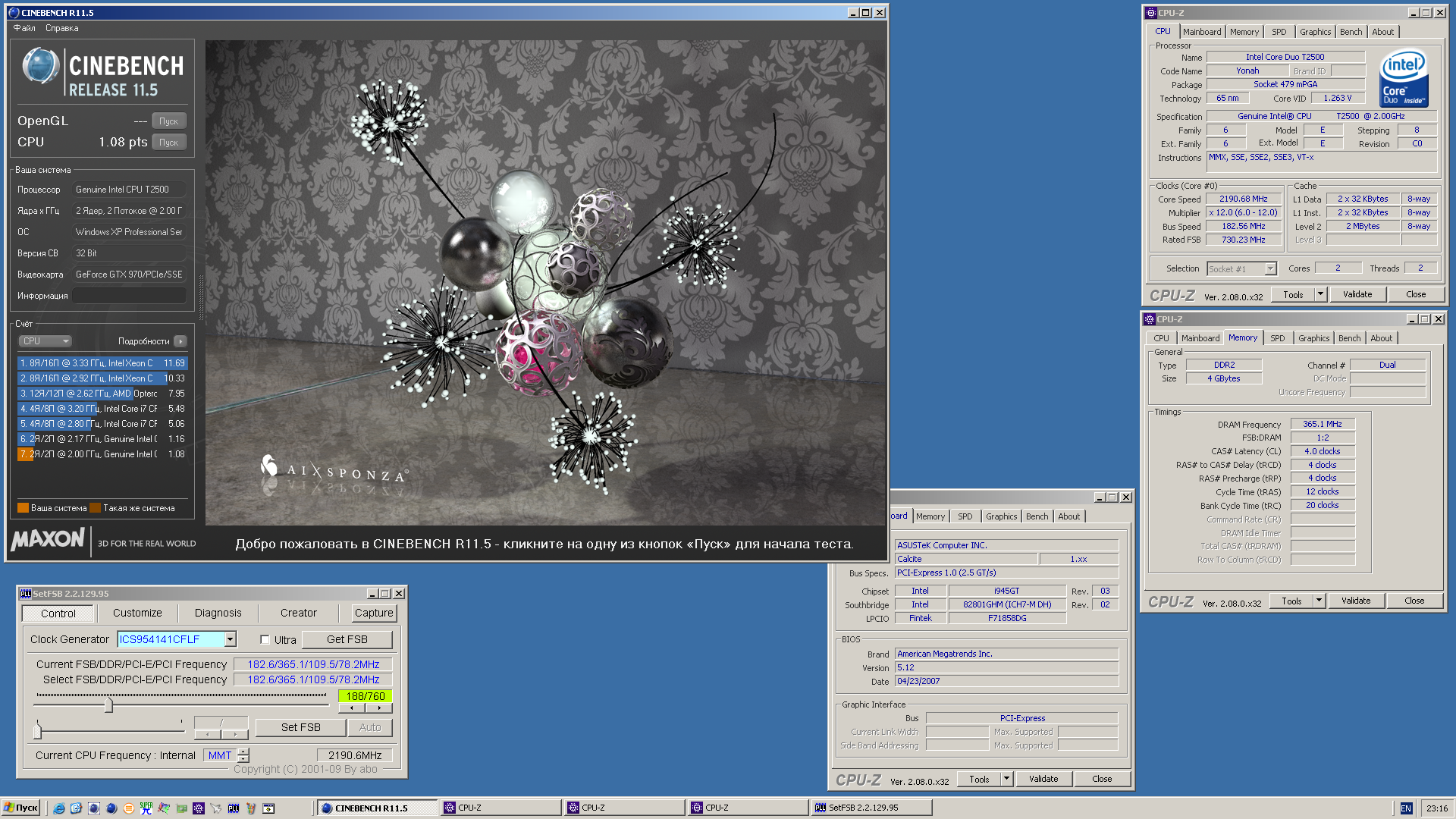Open Tools dropdown arrow in CPU-Z Memory window

[x=1319, y=601]
